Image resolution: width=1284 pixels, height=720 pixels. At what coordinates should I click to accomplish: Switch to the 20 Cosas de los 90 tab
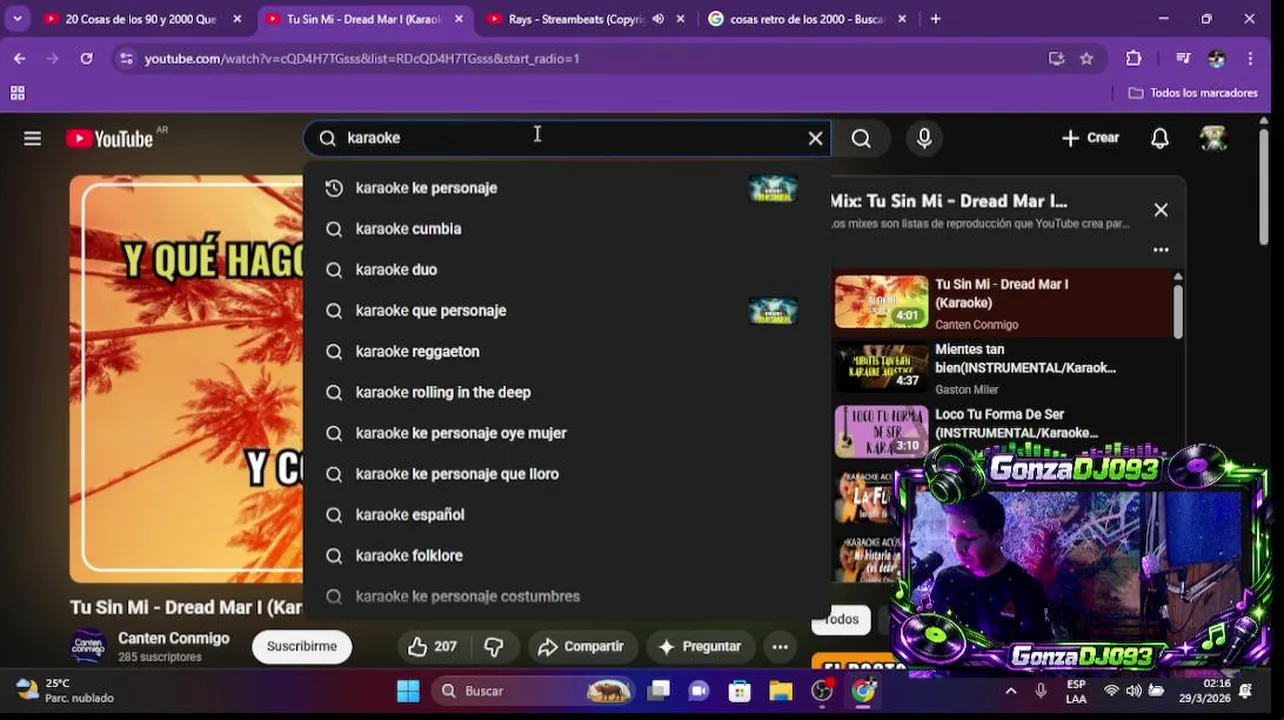143,19
